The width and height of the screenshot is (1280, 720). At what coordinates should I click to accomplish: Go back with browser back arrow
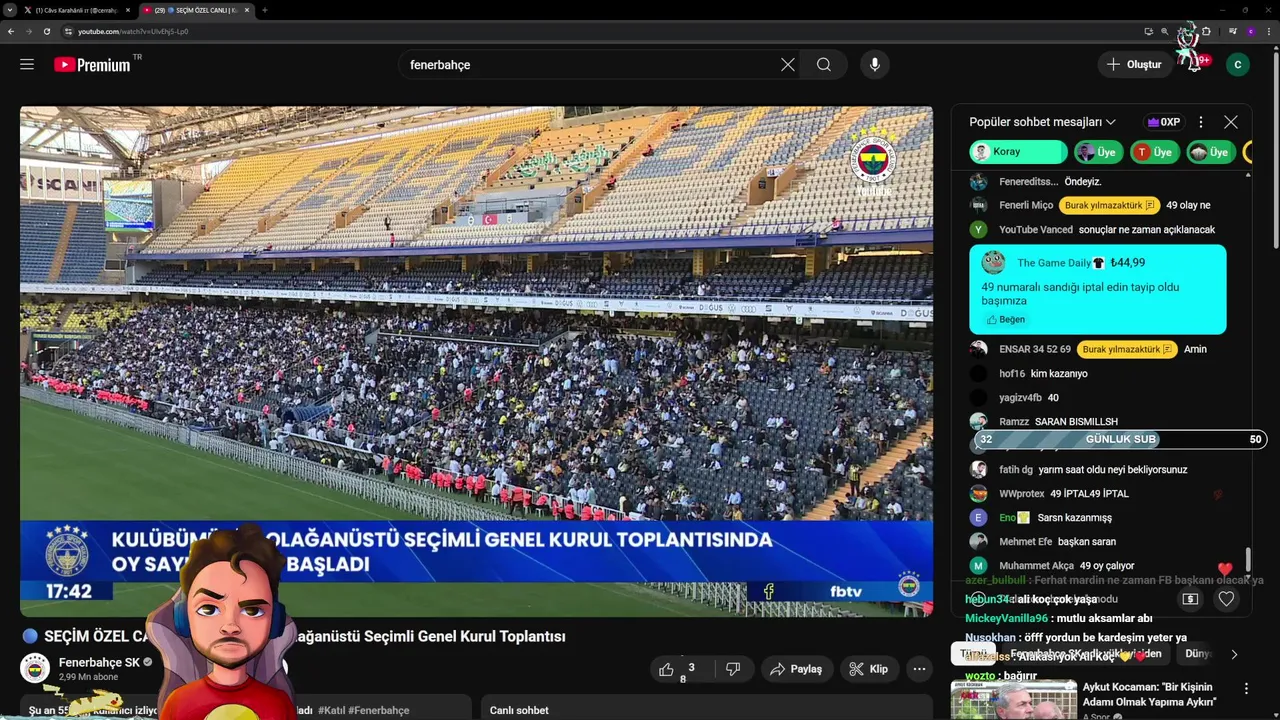11,31
